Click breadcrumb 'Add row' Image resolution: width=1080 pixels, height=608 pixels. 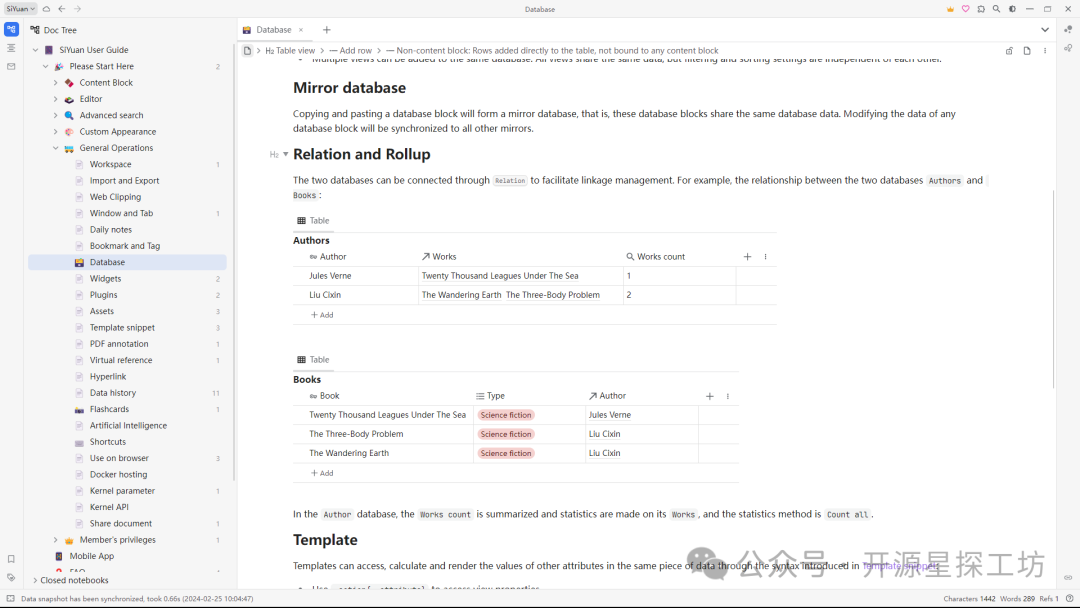pos(351,50)
